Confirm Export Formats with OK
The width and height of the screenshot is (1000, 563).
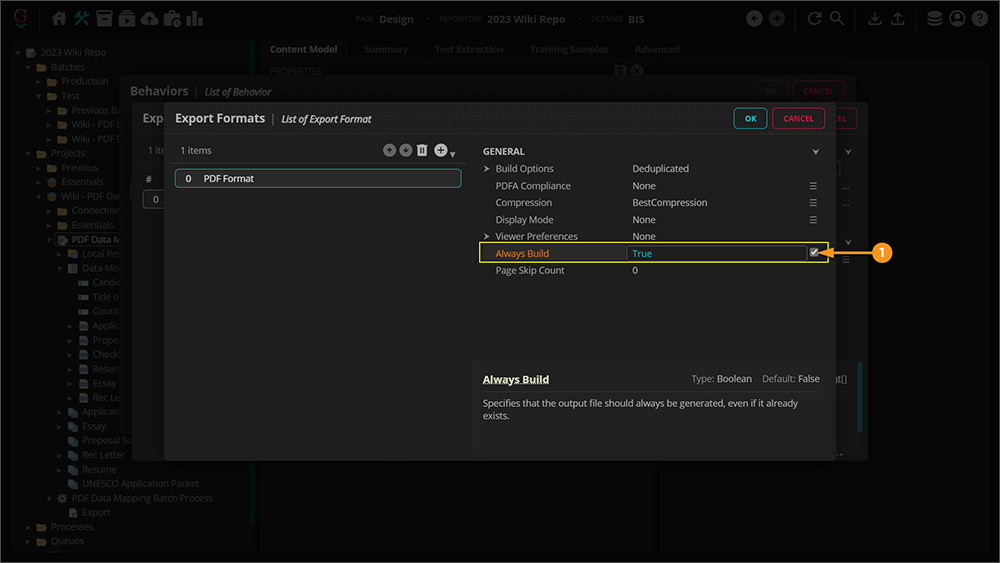(x=750, y=118)
